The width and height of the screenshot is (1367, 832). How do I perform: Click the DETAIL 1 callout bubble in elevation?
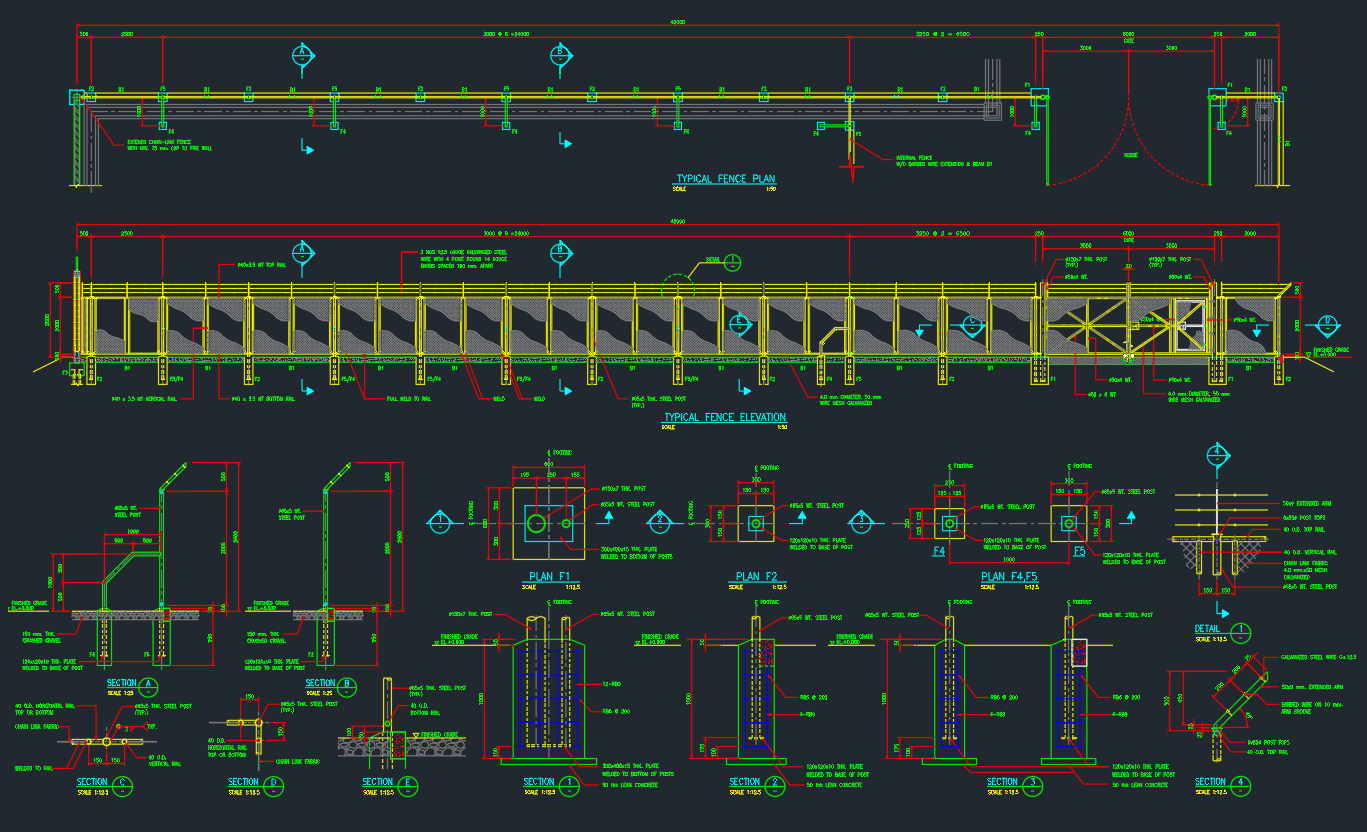click(733, 262)
